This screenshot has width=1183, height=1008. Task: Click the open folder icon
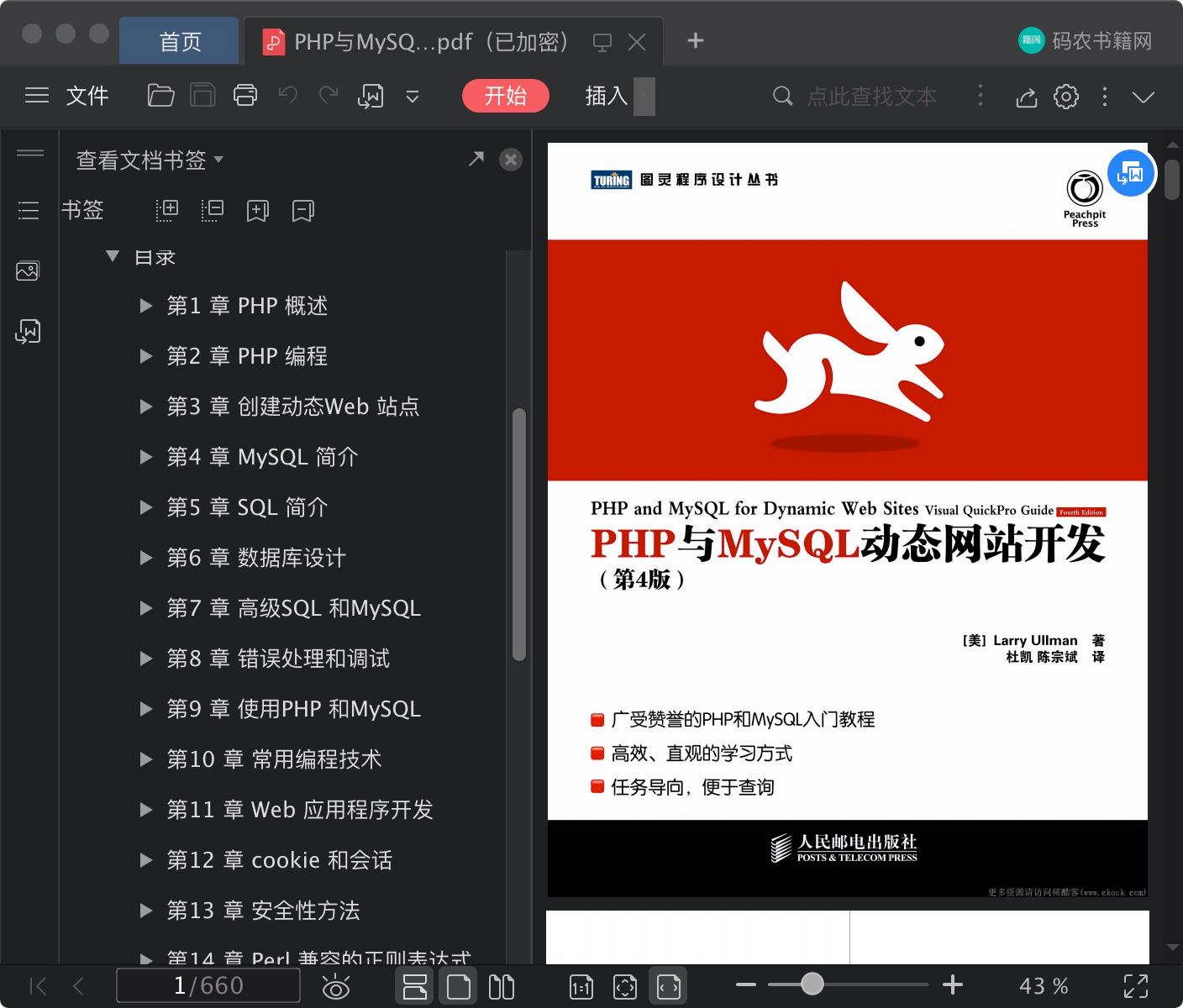[160, 96]
